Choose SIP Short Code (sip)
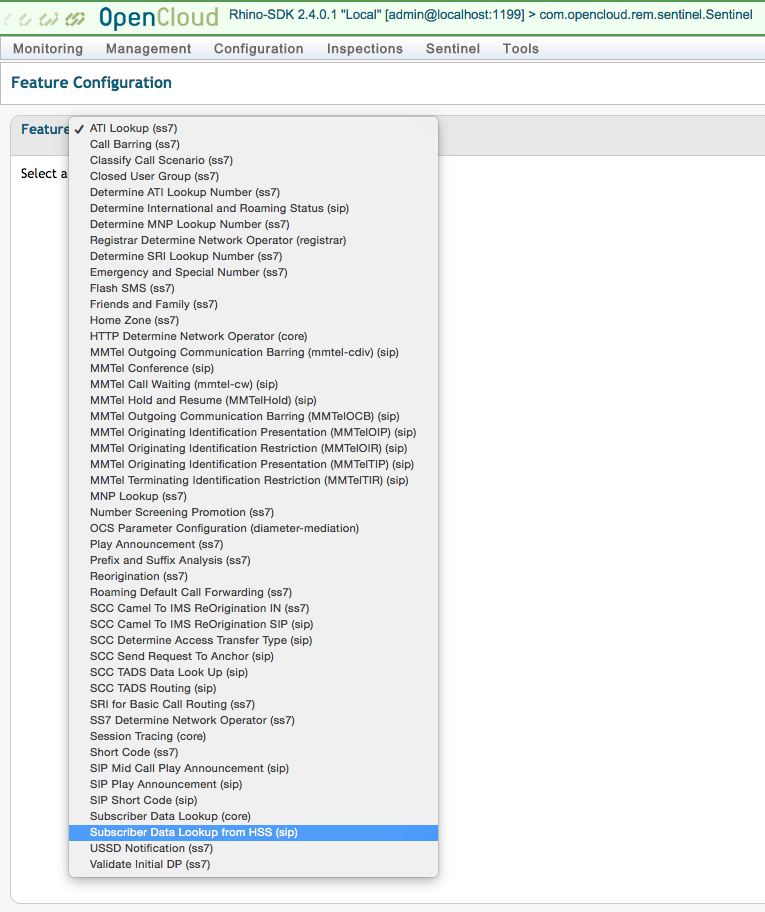The width and height of the screenshot is (765, 912). 143,800
